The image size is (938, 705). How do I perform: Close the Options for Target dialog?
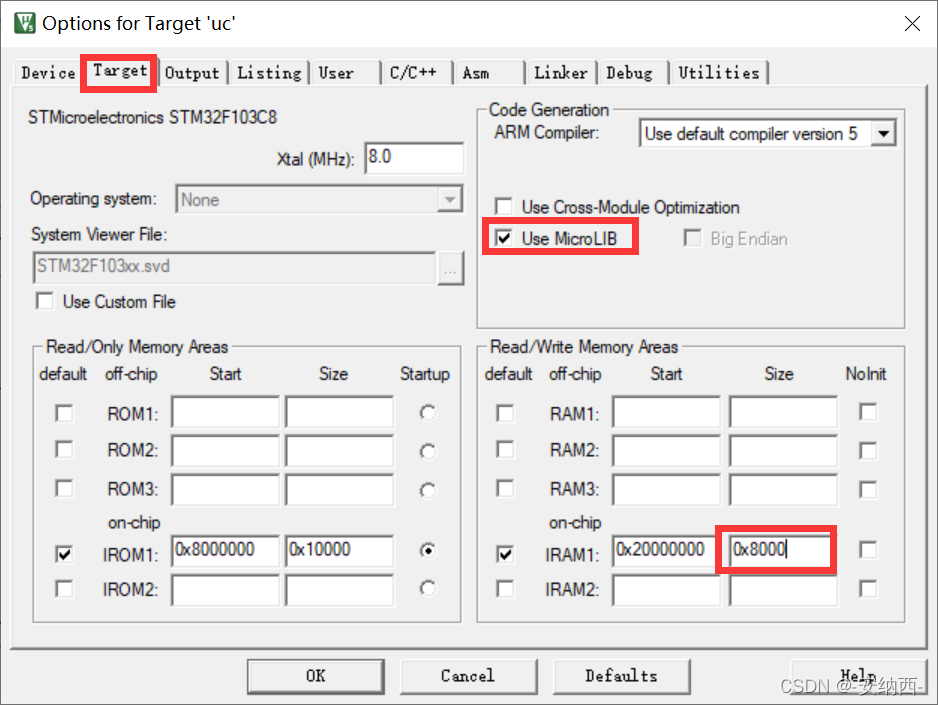click(x=912, y=23)
